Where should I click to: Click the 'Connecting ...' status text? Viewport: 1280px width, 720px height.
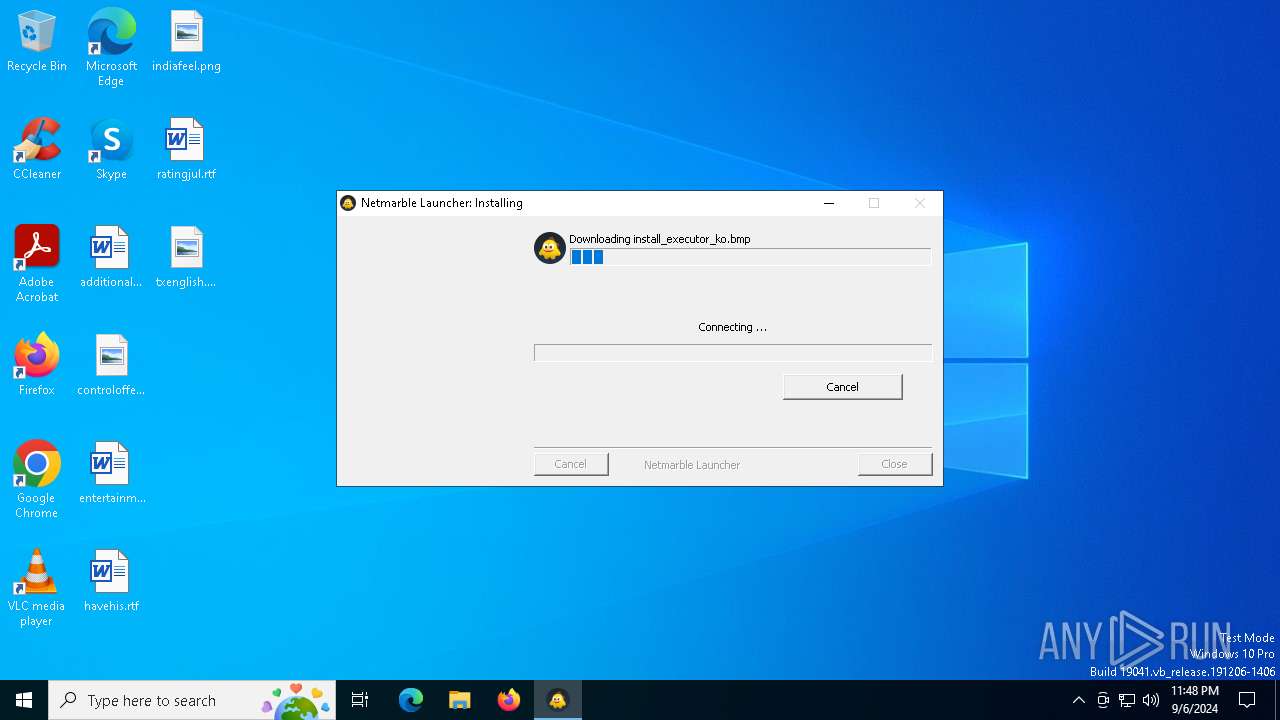point(732,327)
